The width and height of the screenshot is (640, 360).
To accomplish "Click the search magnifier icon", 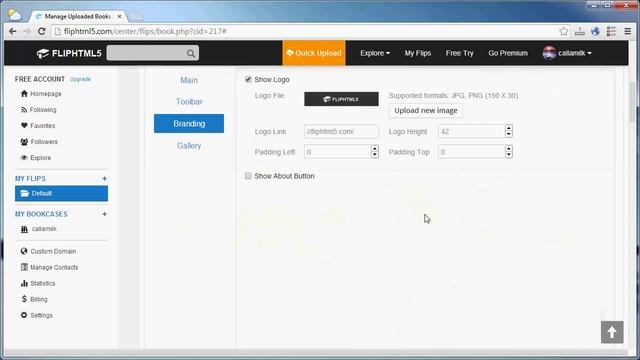I will pyautogui.click(x=191, y=53).
